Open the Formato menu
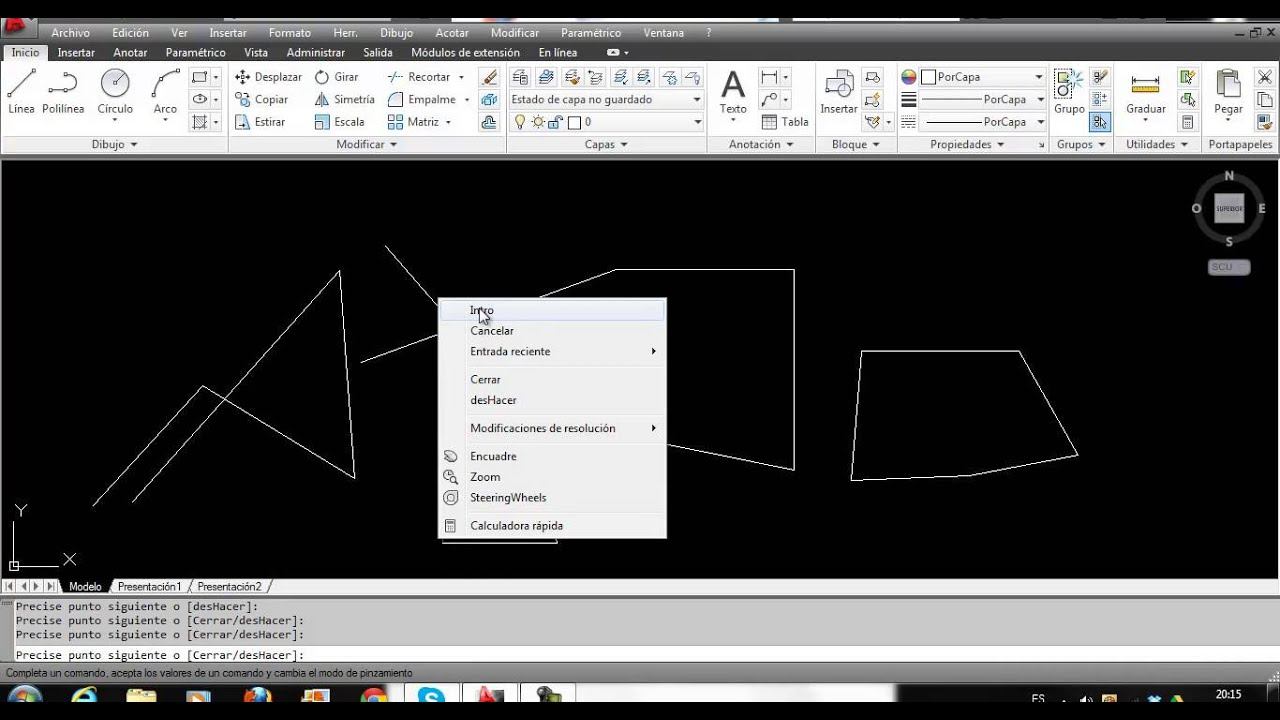This screenshot has height=720, width=1280. pos(290,33)
